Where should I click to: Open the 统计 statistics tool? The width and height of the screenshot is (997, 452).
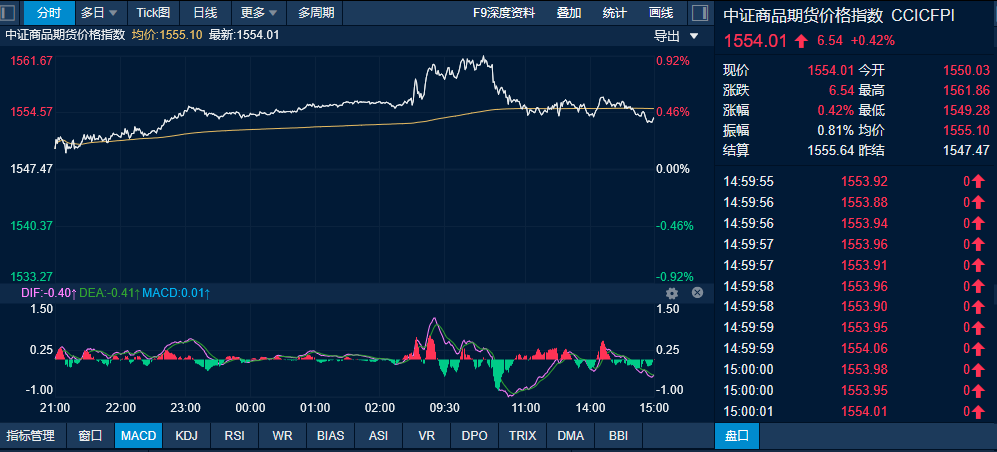coord(614,13)
